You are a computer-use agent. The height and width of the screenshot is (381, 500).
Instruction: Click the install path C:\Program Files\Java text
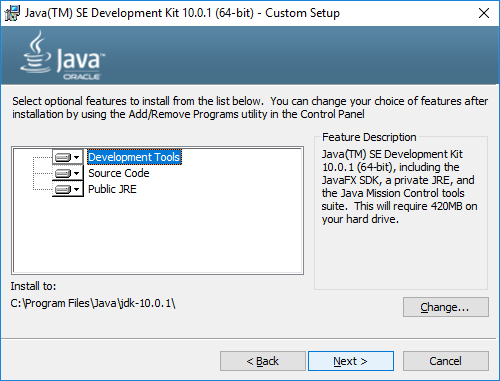pyautogui.click(x=93, y=303)
